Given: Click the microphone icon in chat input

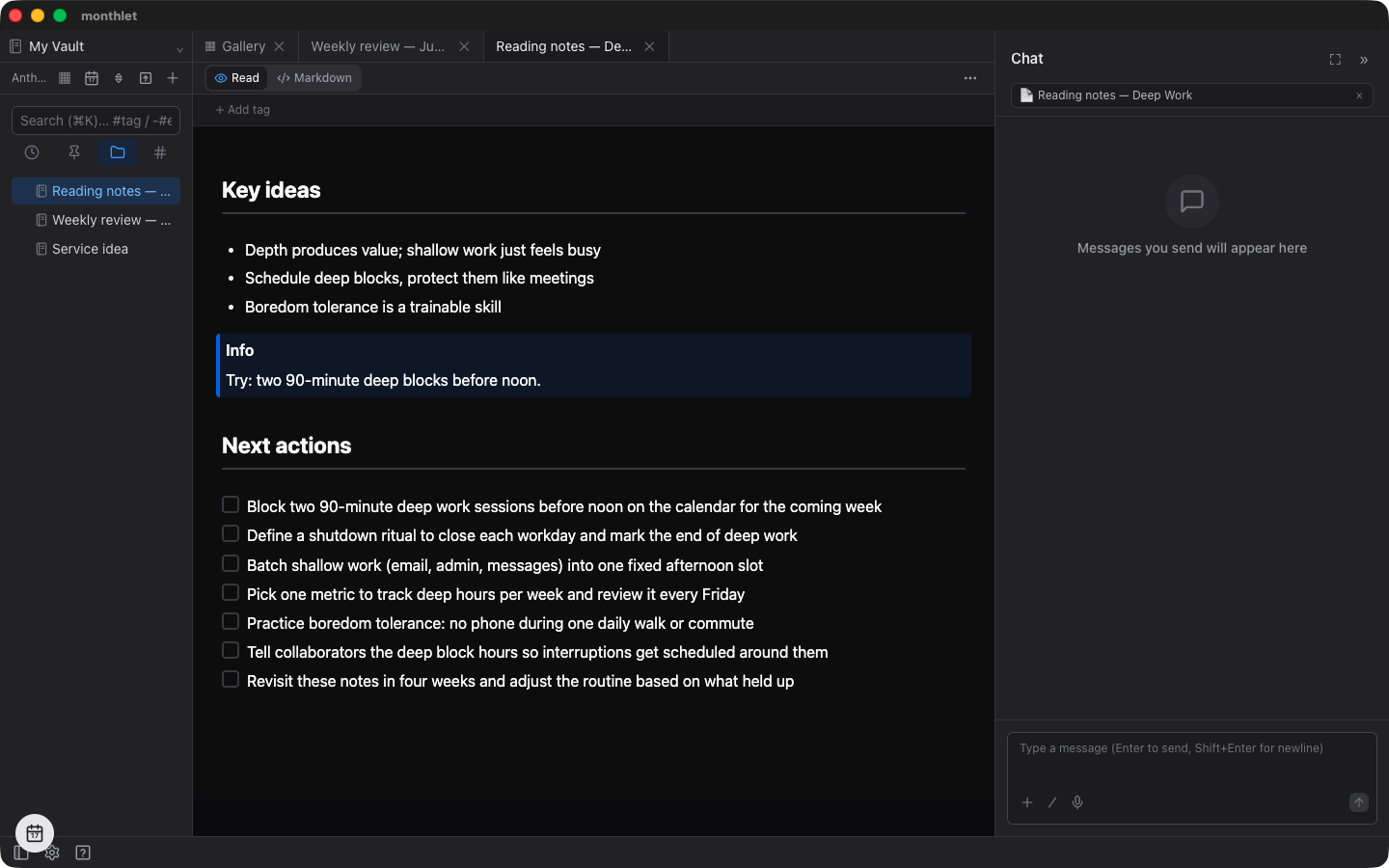Looking at the screenshot, I should 1077,802.
